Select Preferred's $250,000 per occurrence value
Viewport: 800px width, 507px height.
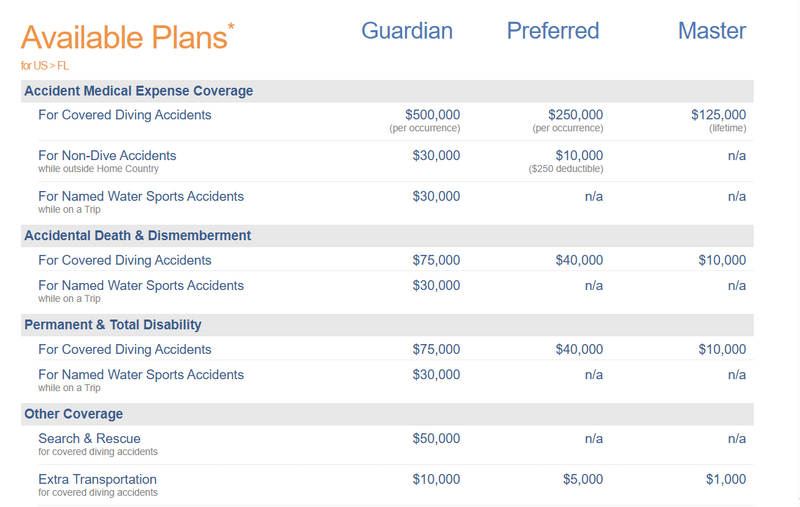pos(576,115)
